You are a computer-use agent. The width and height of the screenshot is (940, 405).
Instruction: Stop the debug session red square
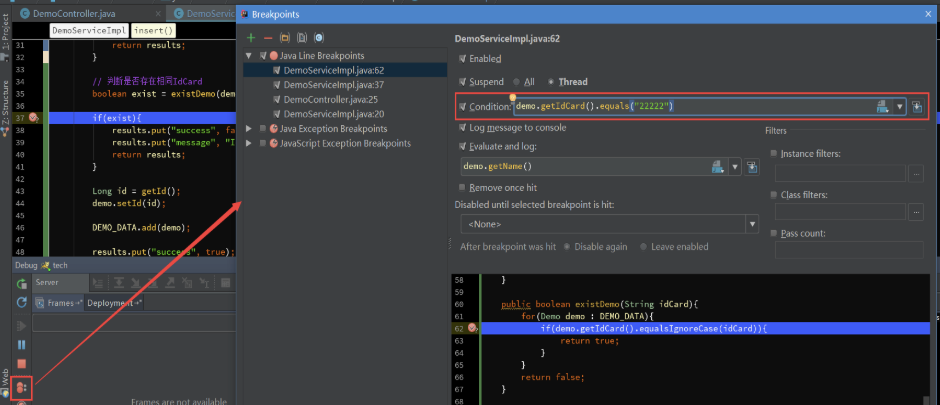pyautogui.click(x=22, y=364)
